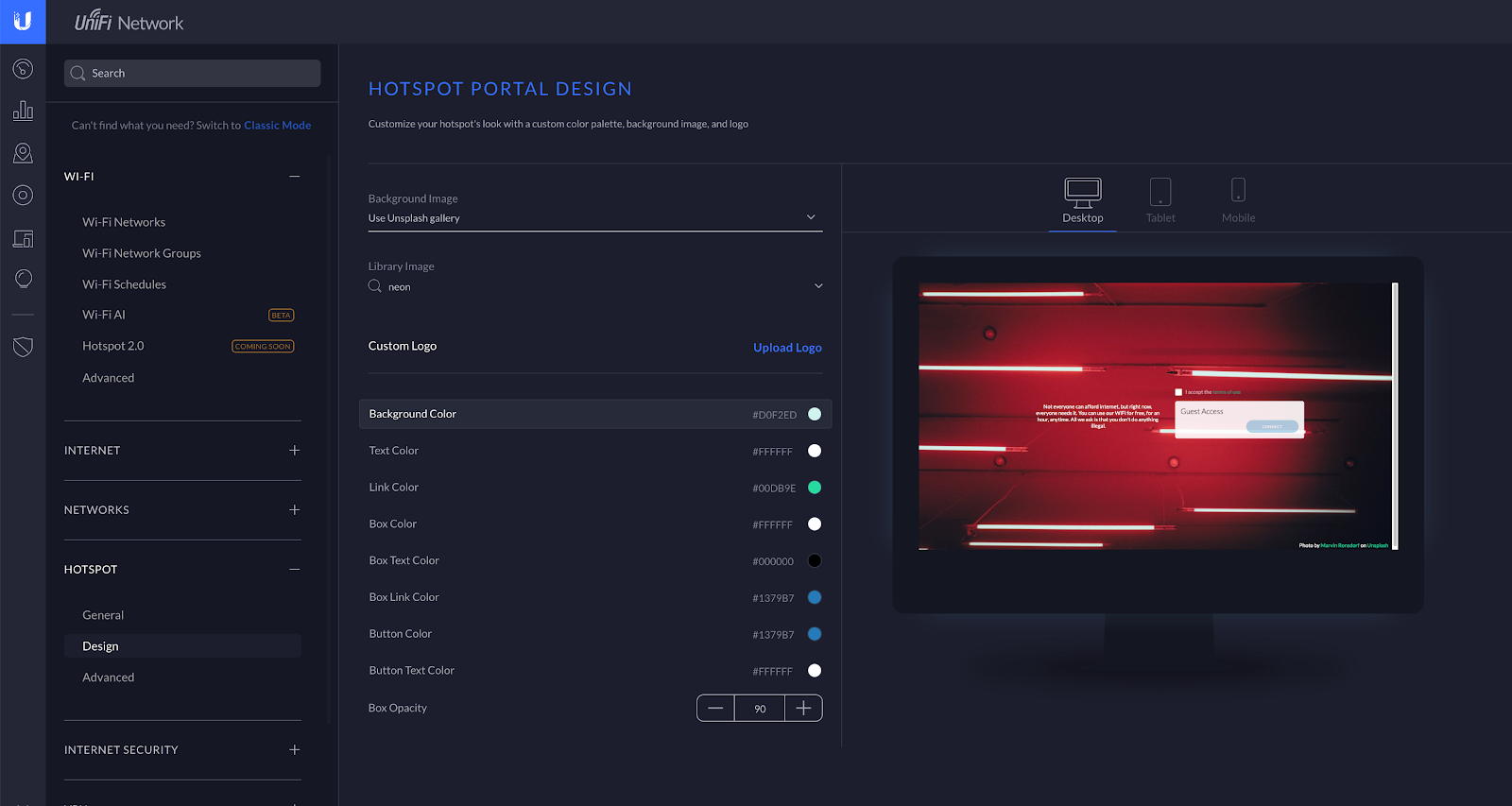Open Advanced under HOTSPOT
The height and width of the screenshot is (806, 1512).
108,677
